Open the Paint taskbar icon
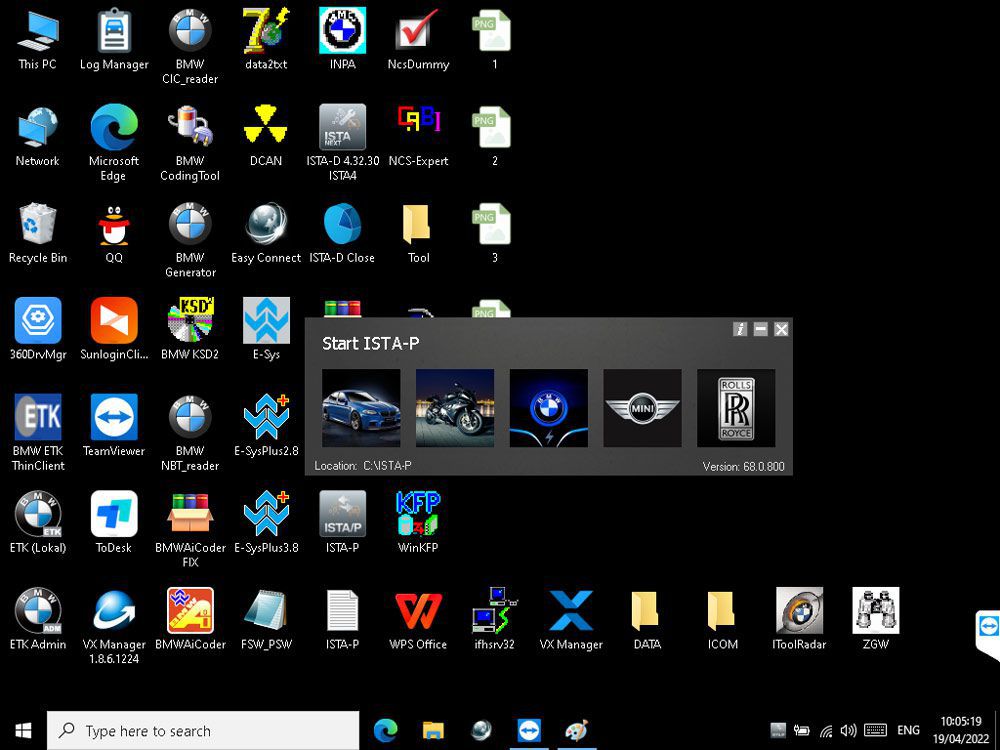This screenshot has height=750, width=1000. pyautogui.click(x=577, y=730)
